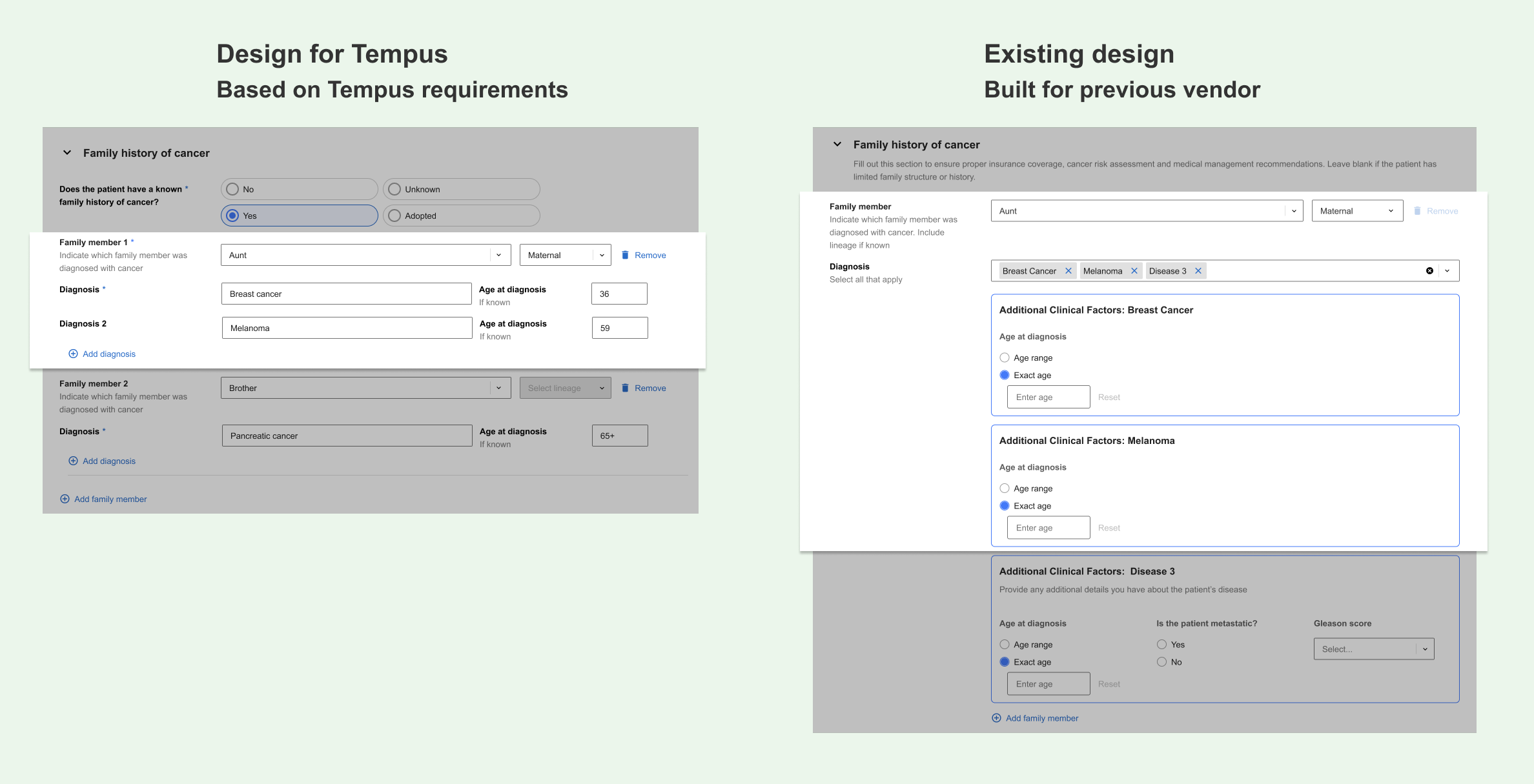
Task: Collapse Family history of cancer in Tempus design
Action: 67,153
